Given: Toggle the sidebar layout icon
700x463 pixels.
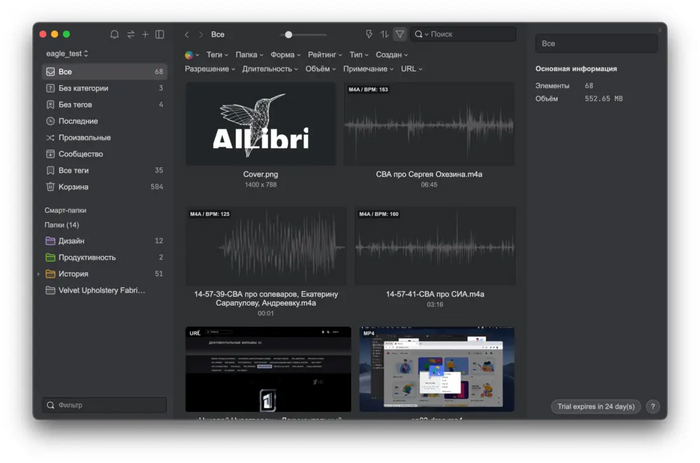Looking at the screenshot, I should [160, 34].
